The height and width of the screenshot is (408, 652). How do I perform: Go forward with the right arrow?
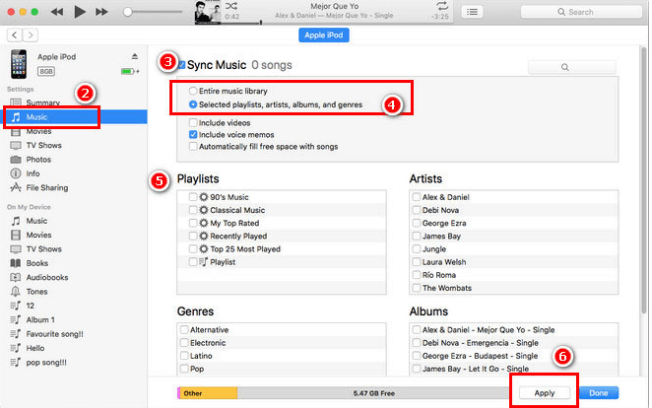tap(30, 35)
